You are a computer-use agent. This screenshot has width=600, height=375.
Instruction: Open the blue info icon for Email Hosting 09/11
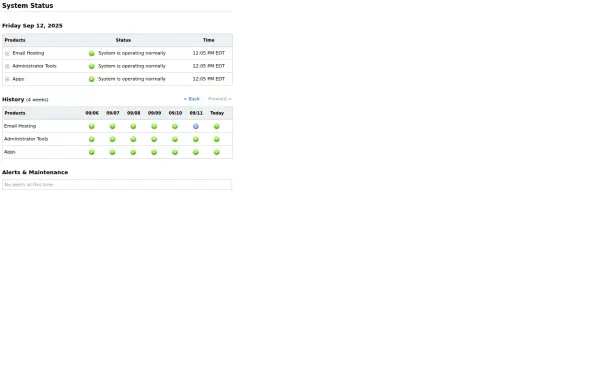pos(196,126)
